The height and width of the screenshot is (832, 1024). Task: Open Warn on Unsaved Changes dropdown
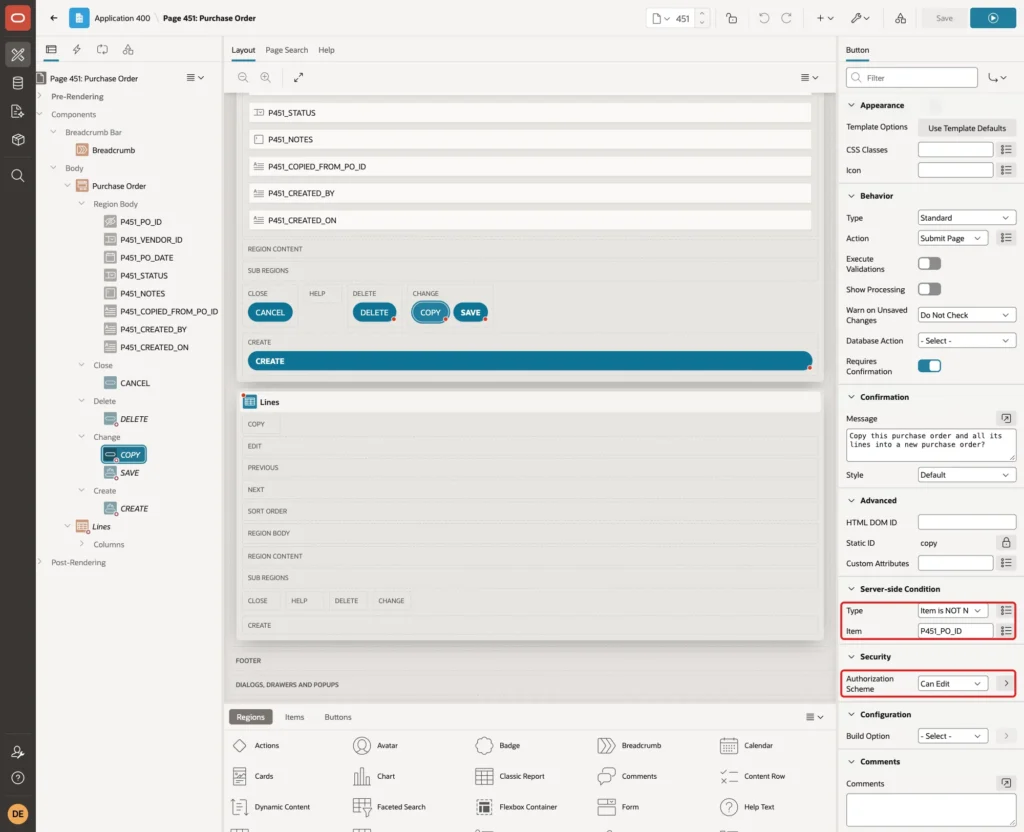coord(967,315)
